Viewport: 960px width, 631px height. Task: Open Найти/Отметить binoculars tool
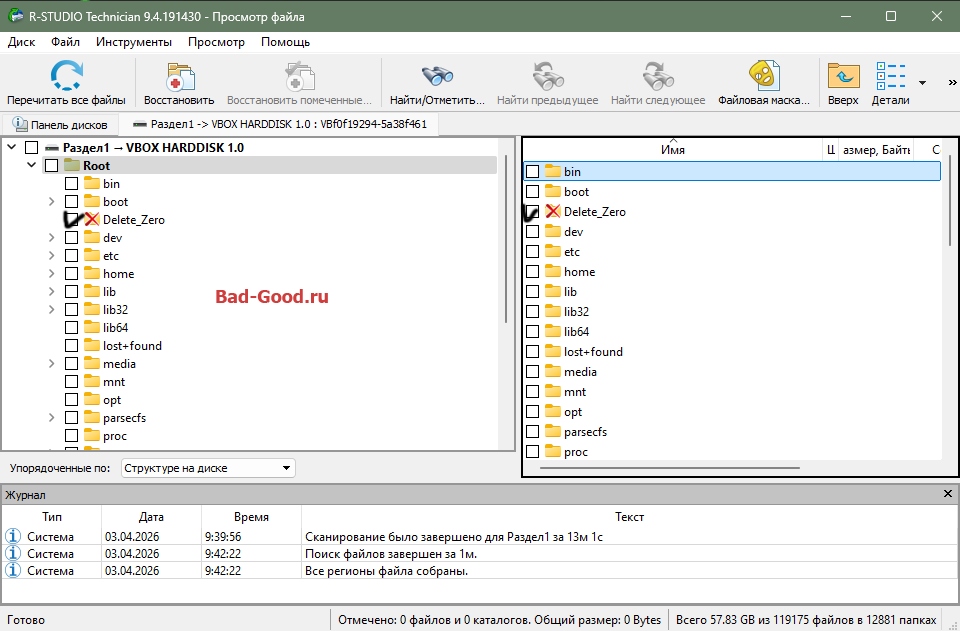437,77
